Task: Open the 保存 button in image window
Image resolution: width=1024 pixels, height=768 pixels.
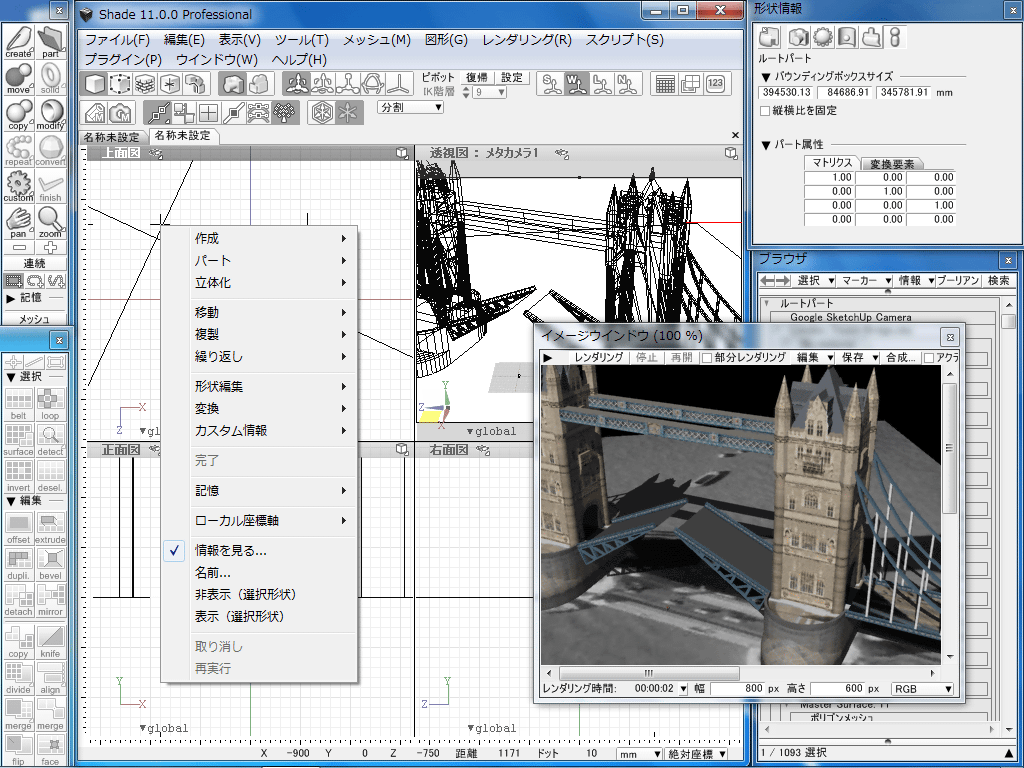Action: tap(858, 358)
